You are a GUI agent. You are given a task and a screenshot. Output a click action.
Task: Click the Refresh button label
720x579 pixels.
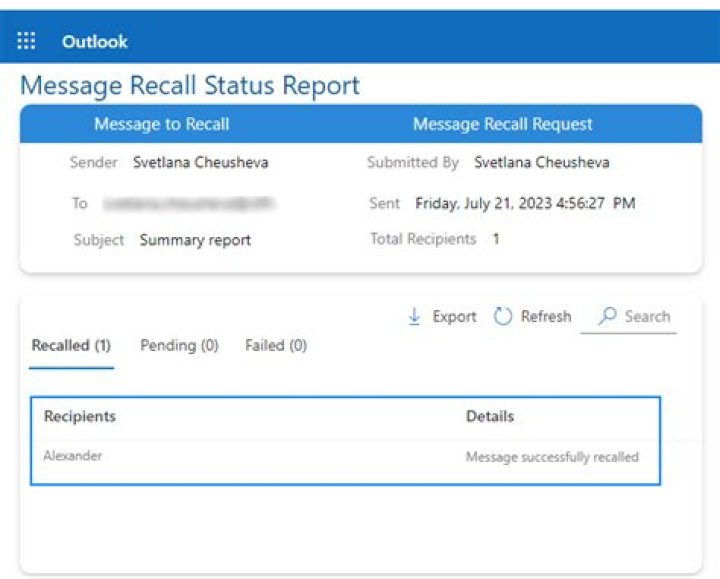click(546, 316)
